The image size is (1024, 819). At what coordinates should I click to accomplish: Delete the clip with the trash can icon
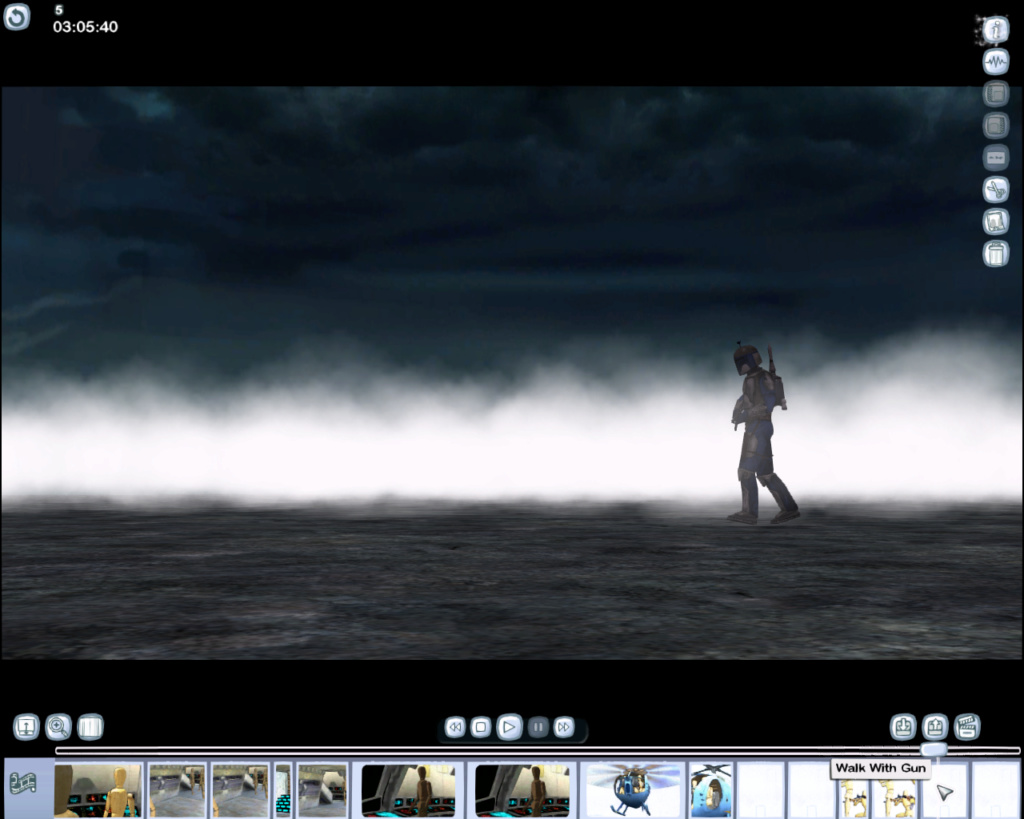coord(996,253)
